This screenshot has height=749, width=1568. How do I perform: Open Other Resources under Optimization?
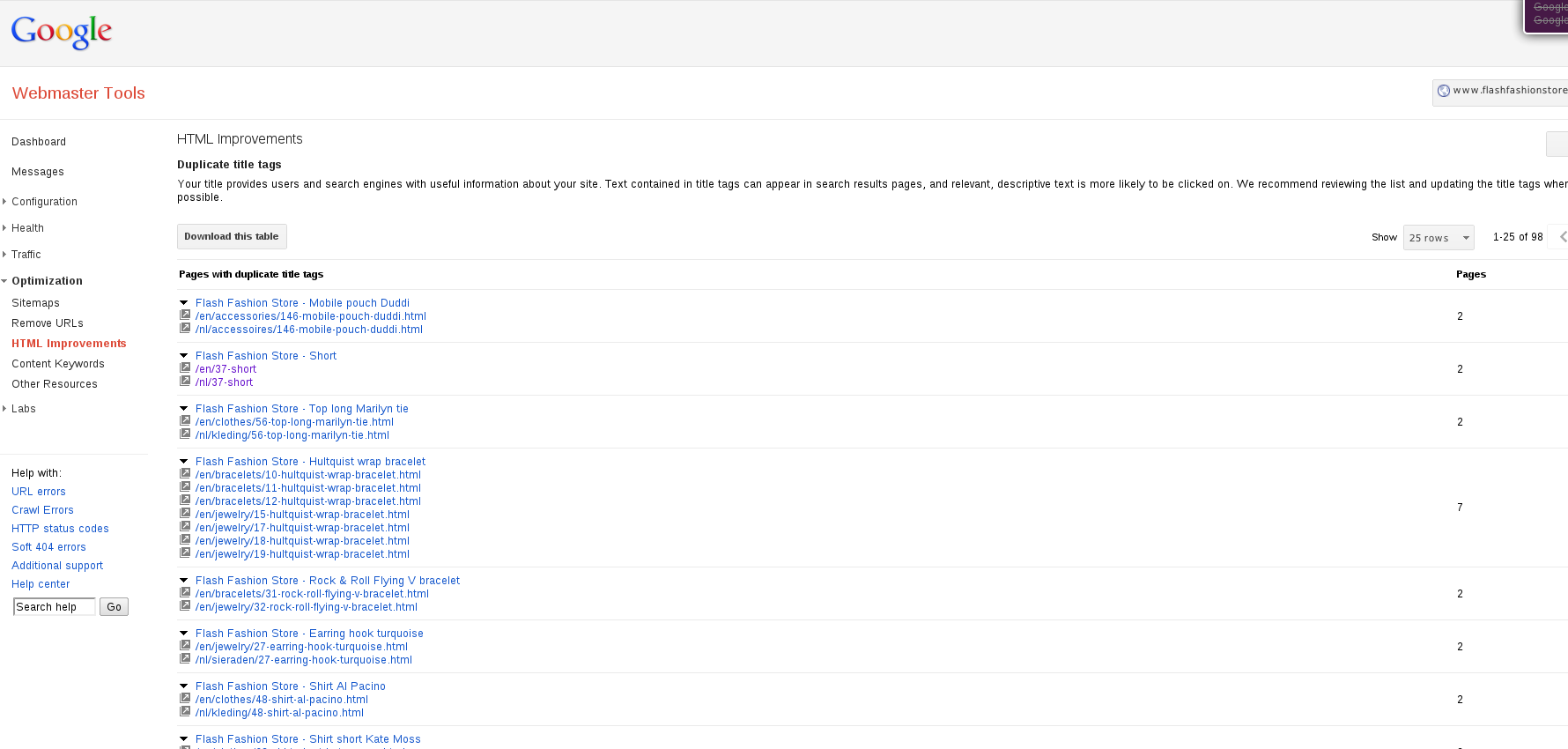[55, 384]
